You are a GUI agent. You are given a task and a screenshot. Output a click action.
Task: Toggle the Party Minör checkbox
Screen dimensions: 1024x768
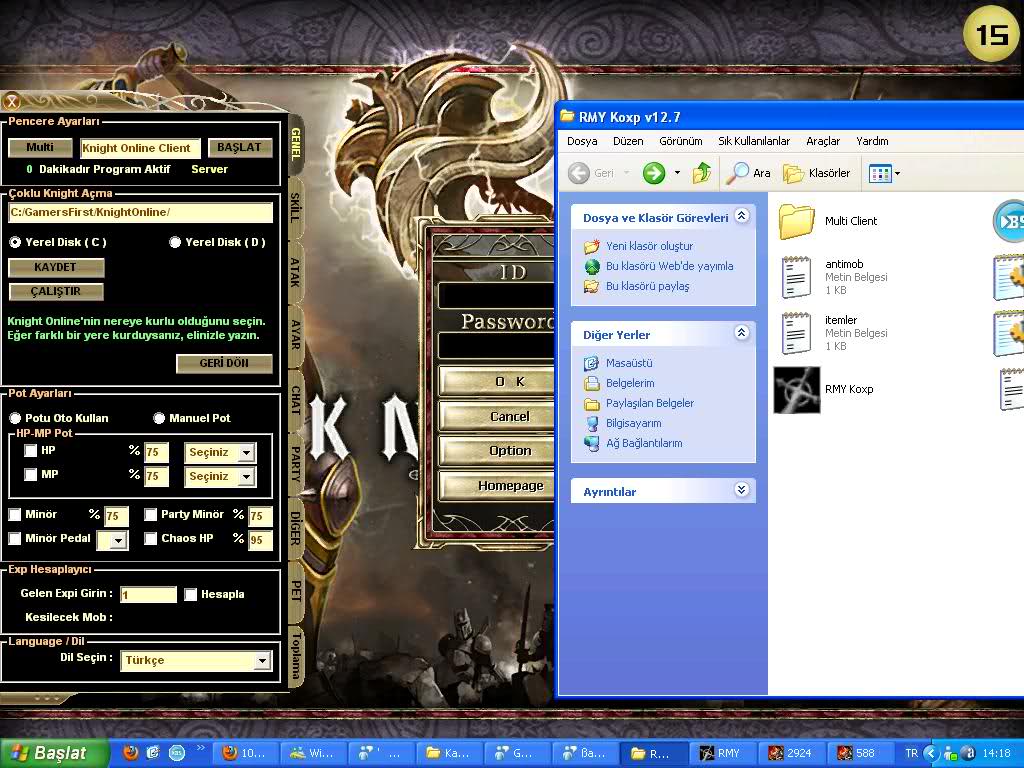click(150, 515)
